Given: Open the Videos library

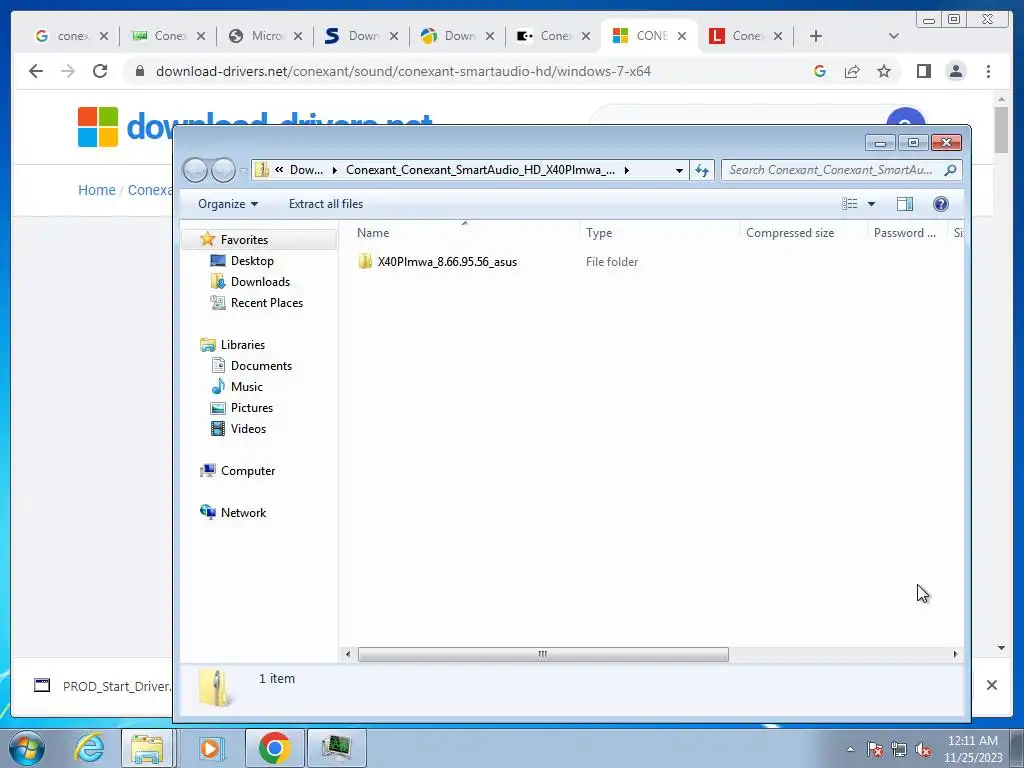Looking at the screenshot, I should (x=248, y=429).
